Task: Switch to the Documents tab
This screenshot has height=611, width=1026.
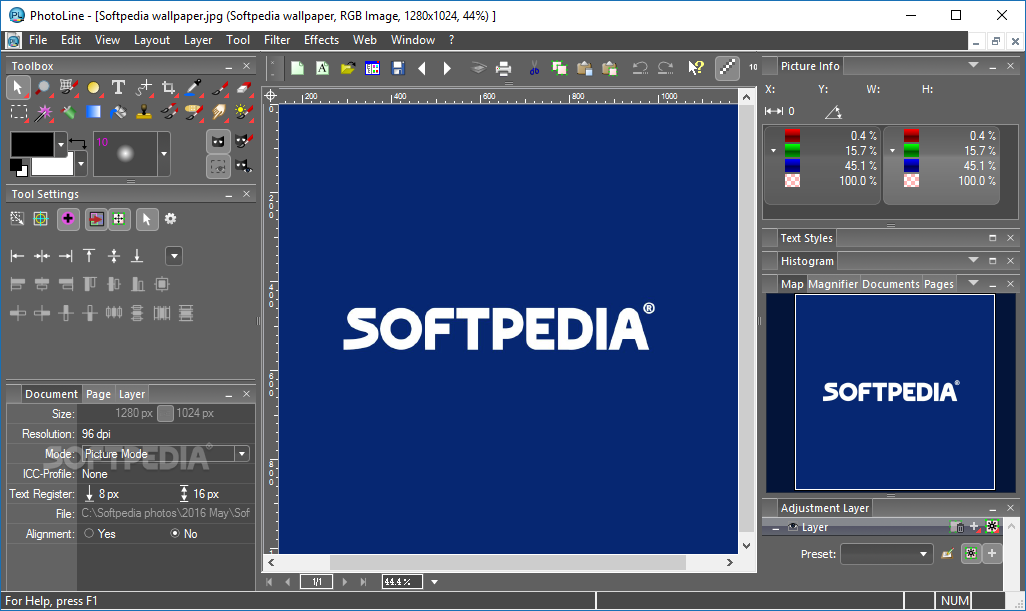Action: coord(891,284)
